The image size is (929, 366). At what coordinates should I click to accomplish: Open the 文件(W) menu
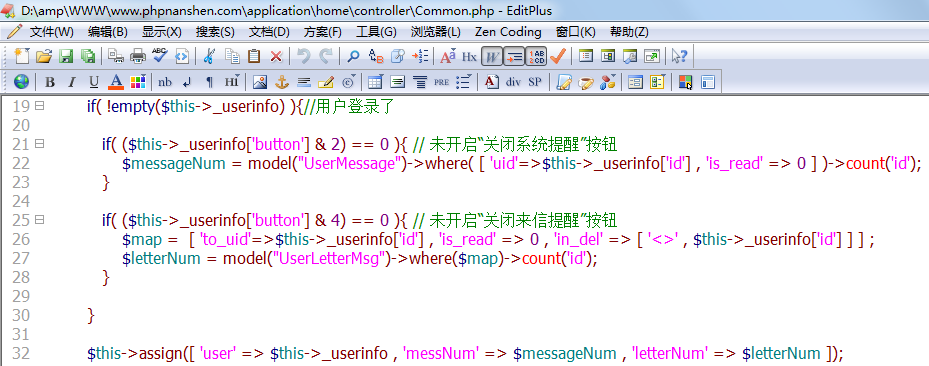pos(52,32)
